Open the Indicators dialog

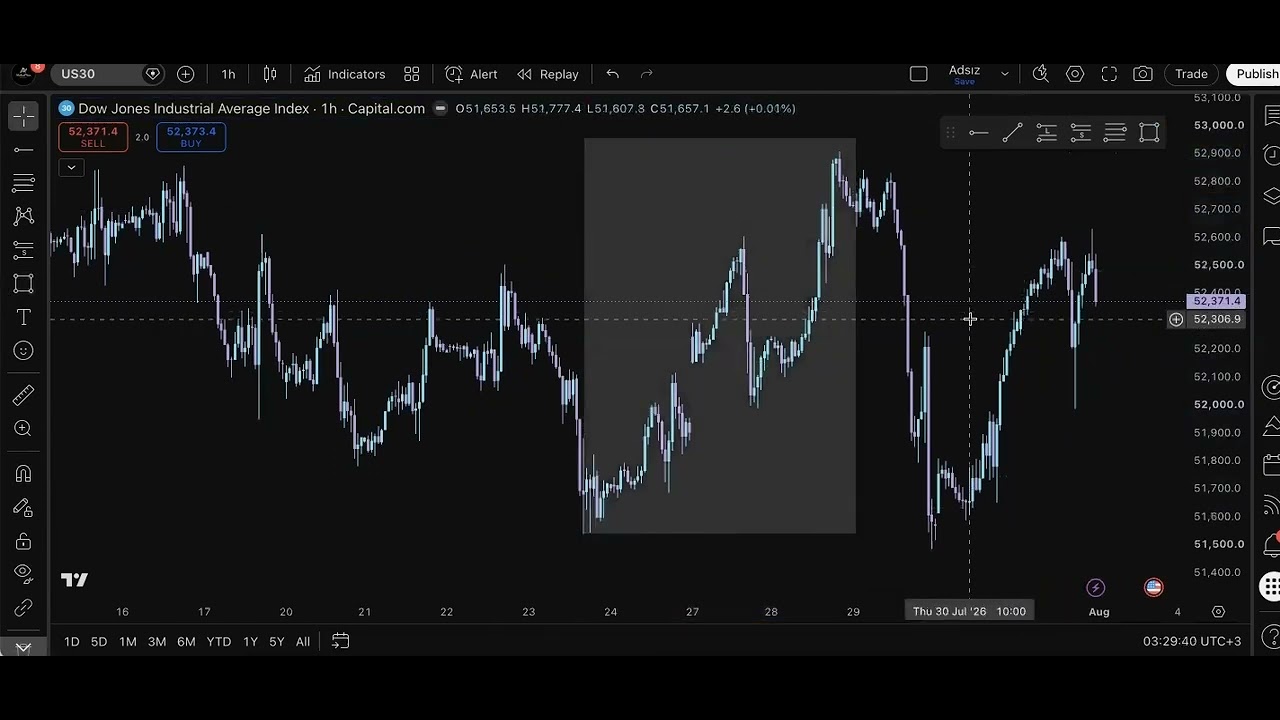point(344,74)
